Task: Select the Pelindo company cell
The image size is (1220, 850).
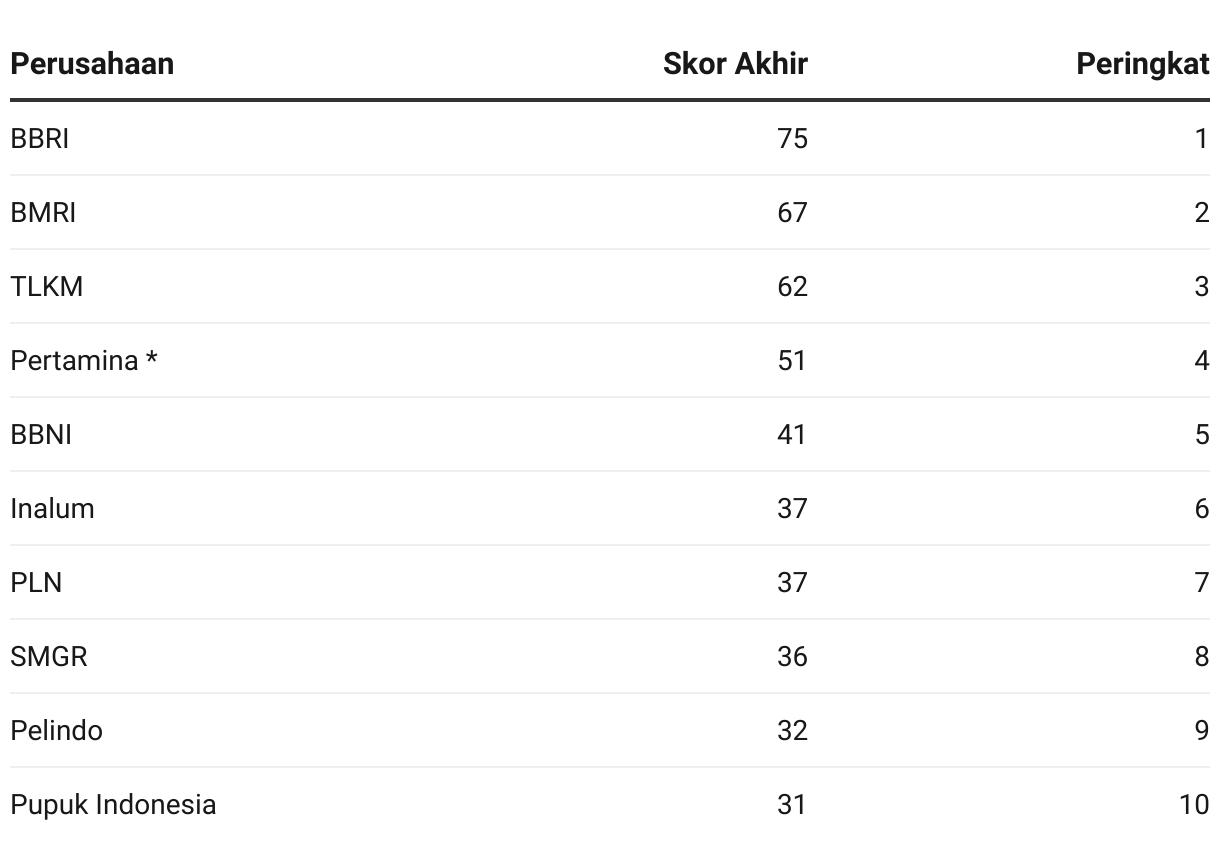Action: 56,730
